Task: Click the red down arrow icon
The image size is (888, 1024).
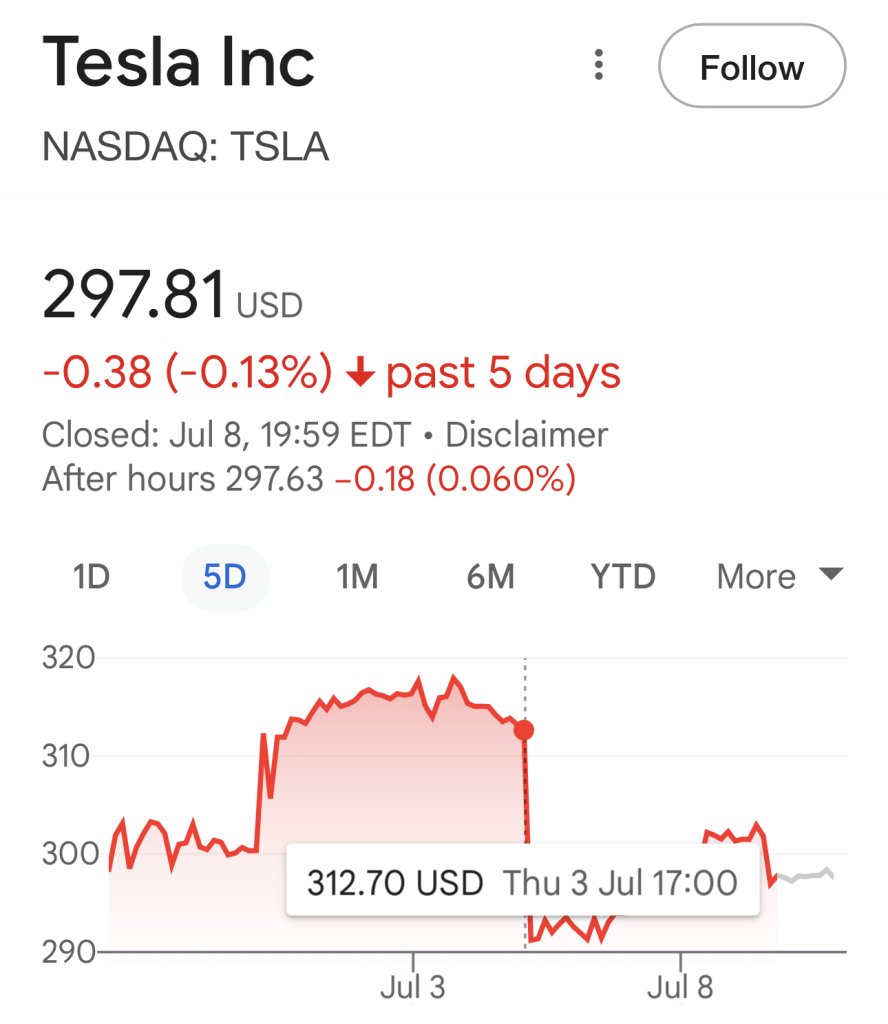Action: 360,374
